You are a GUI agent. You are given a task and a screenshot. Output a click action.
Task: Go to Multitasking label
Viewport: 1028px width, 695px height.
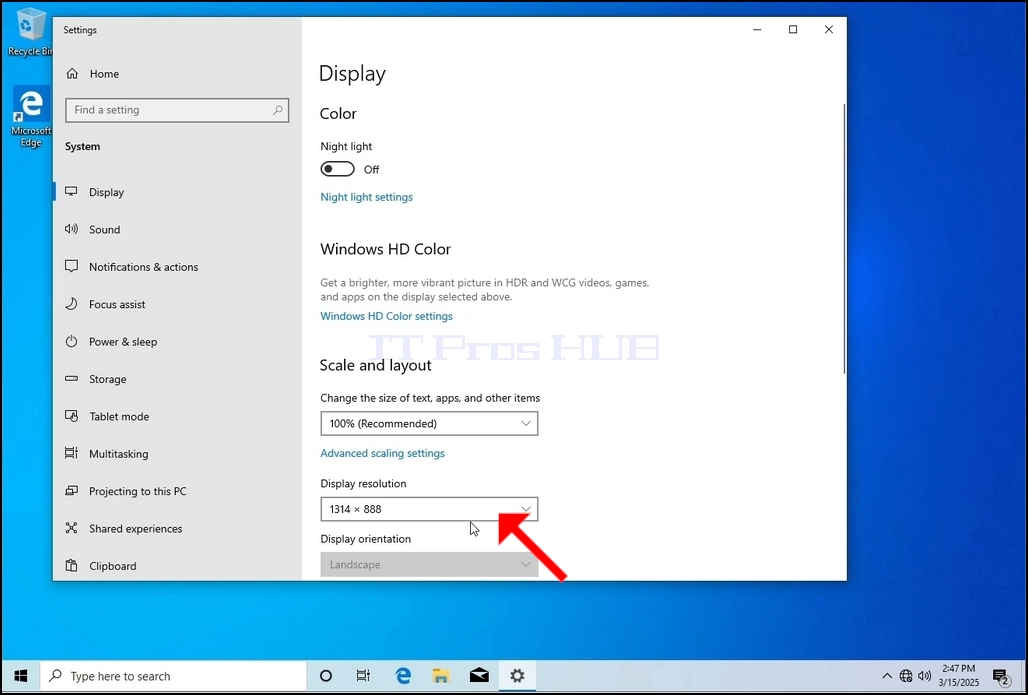tap(119, 454)
